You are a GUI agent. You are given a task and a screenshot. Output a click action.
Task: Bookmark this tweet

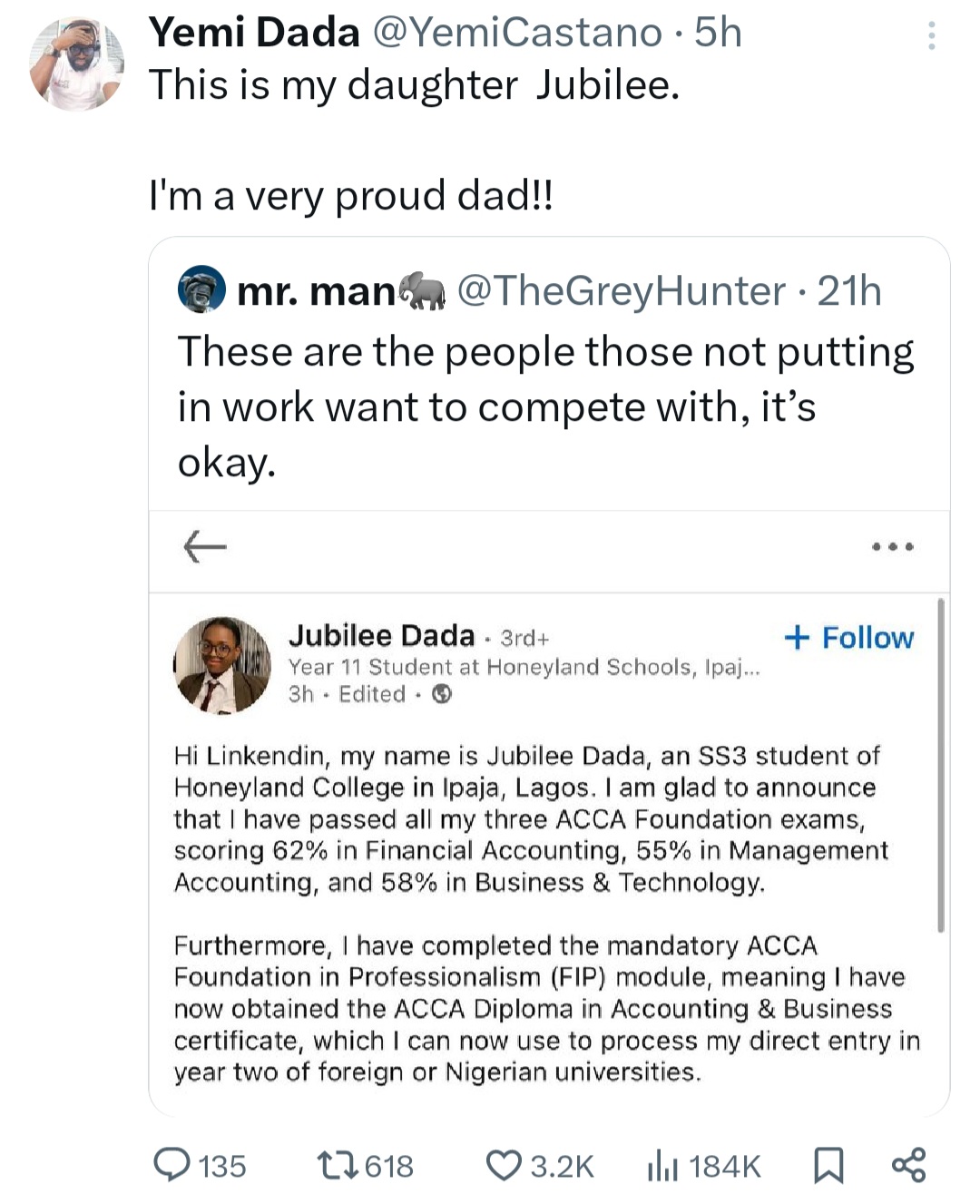pyautogui.click(x=828, y=1165)
